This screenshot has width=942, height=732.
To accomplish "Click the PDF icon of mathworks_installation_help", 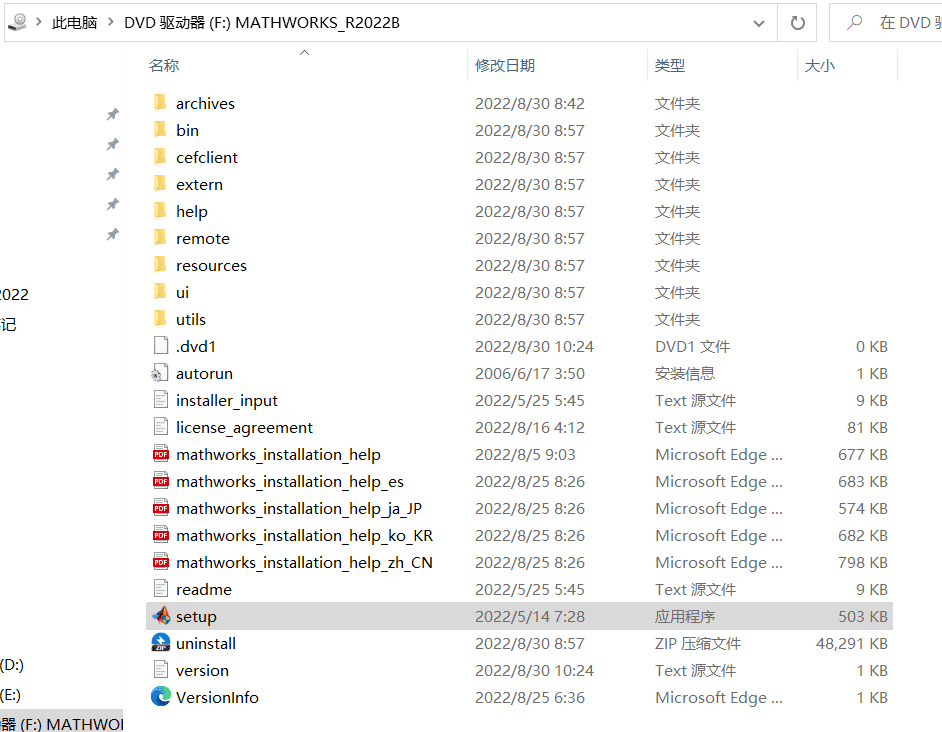I will pyautogui.click(x=160, y=454).
